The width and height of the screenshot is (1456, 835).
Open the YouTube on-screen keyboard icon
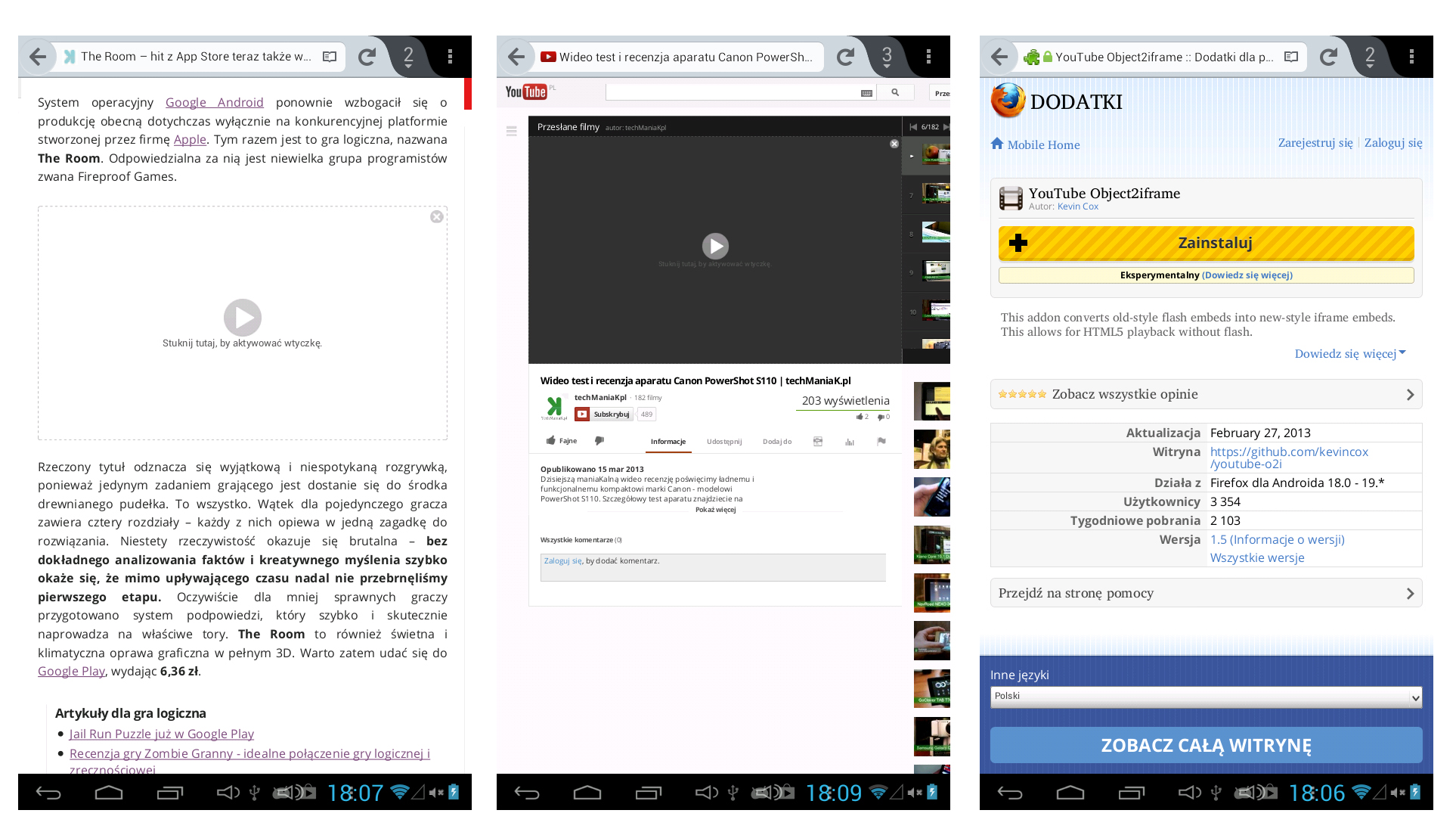pos(866,93)
